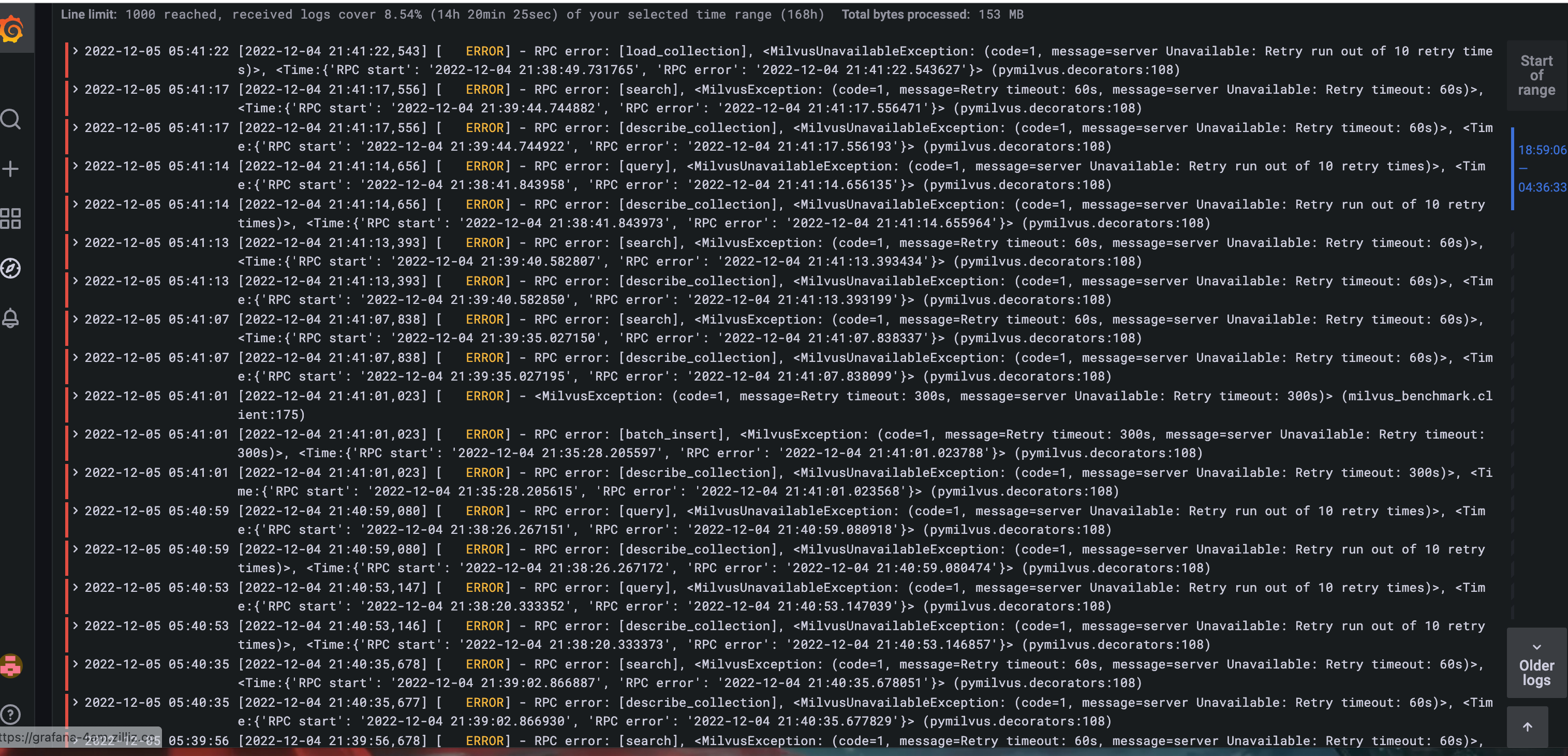
Task: Click the scroll-to-top arrow
Action: tap(1528, 726)
